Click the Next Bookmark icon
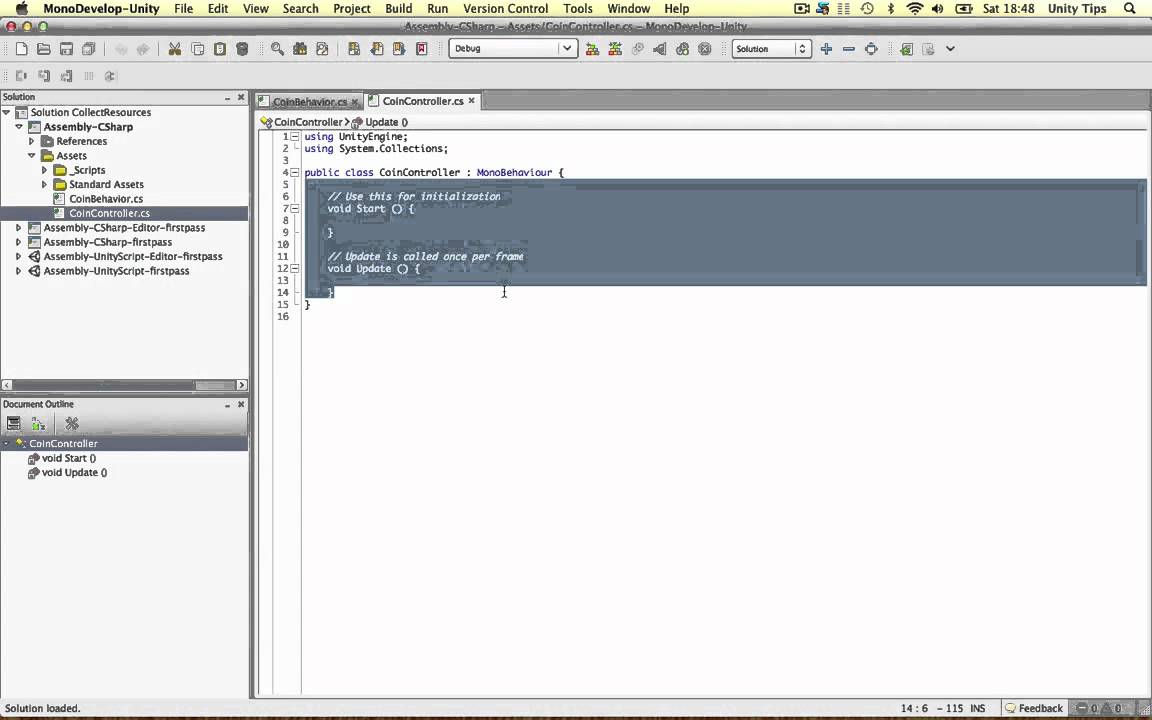This screenshot has height=720, width=1152. [399, 48]
